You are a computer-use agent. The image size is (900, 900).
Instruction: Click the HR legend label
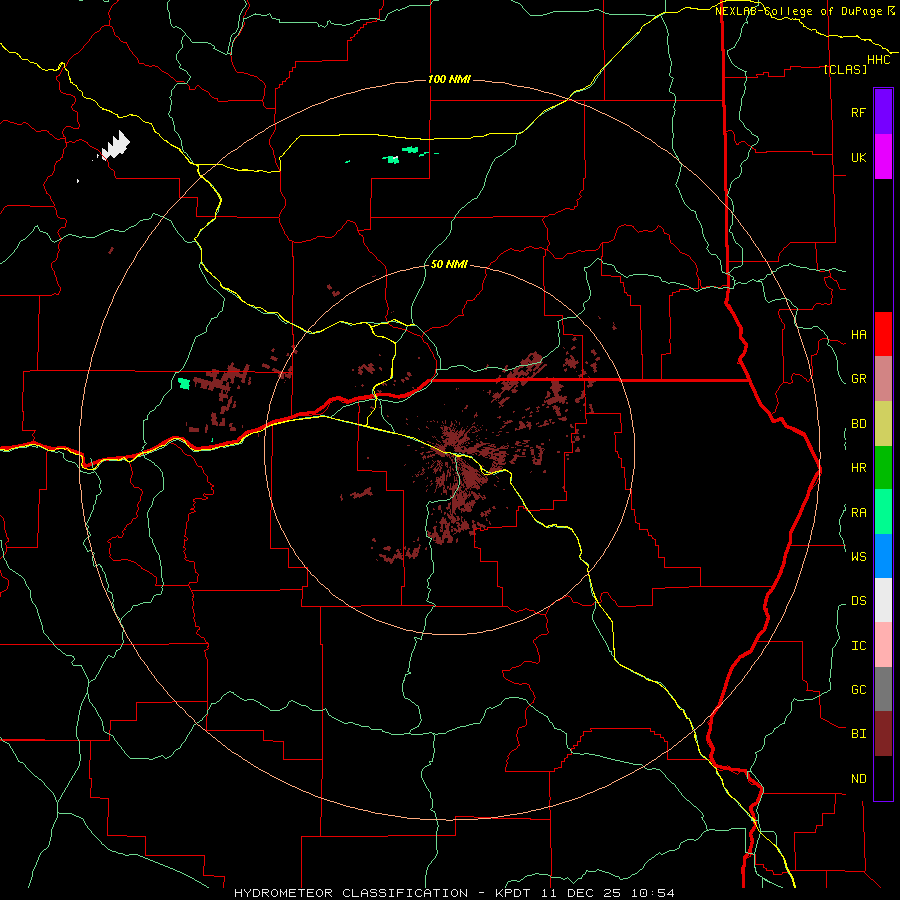pyautogui.click(x=858, y=468)
